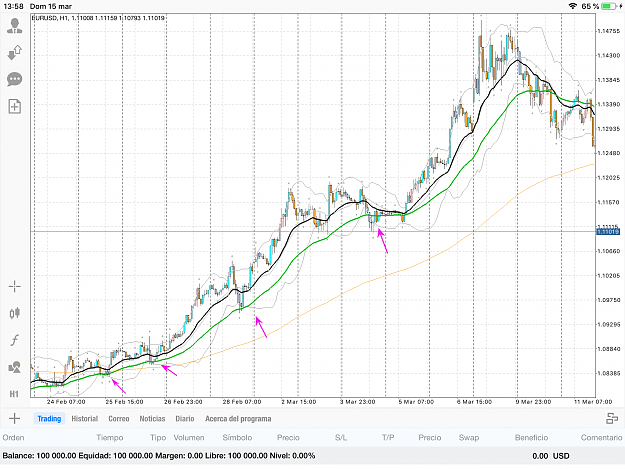Switch to the Trading tab
Viewport: 625px width, 469px height.
pyautogui.click(x=49, y=419)
